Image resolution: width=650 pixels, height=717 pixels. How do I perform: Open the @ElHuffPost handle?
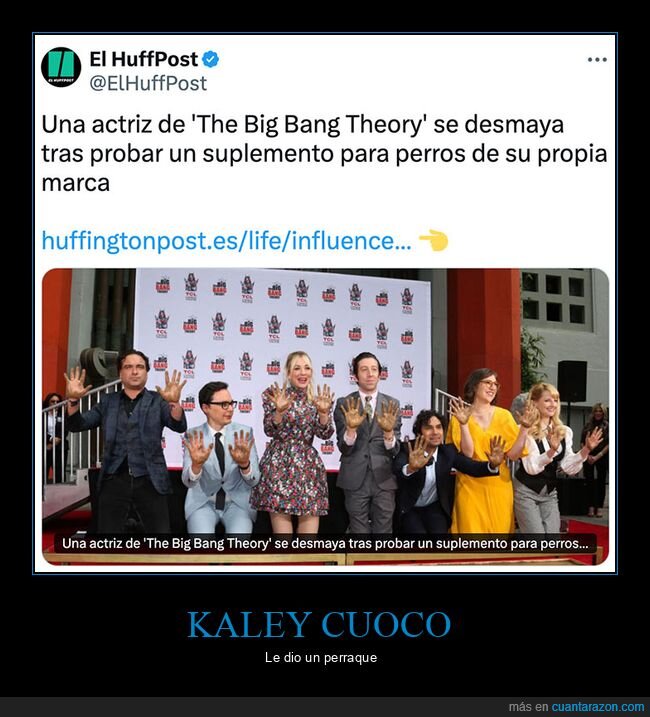(148, 83)
